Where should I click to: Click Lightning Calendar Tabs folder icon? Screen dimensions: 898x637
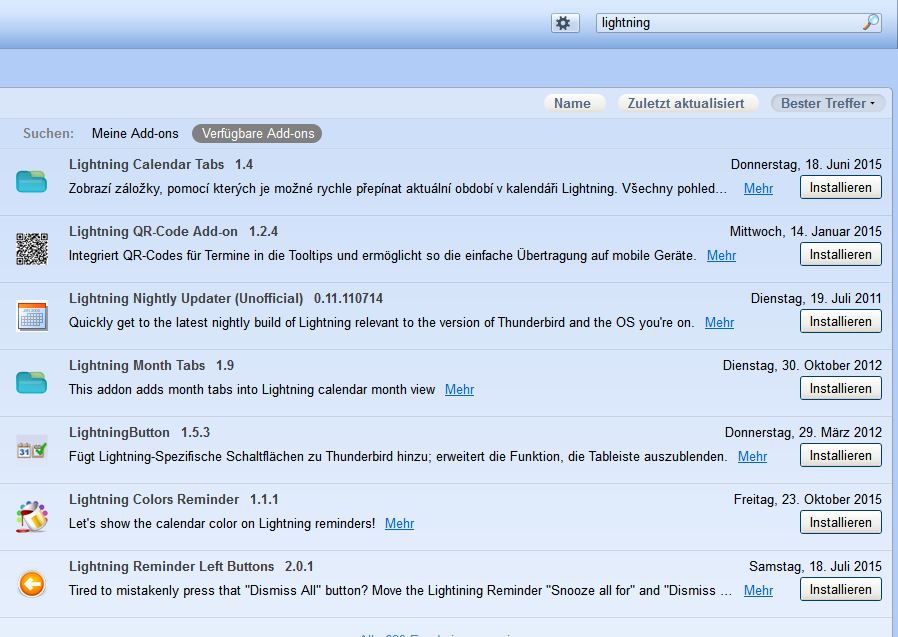coord(31,182)
